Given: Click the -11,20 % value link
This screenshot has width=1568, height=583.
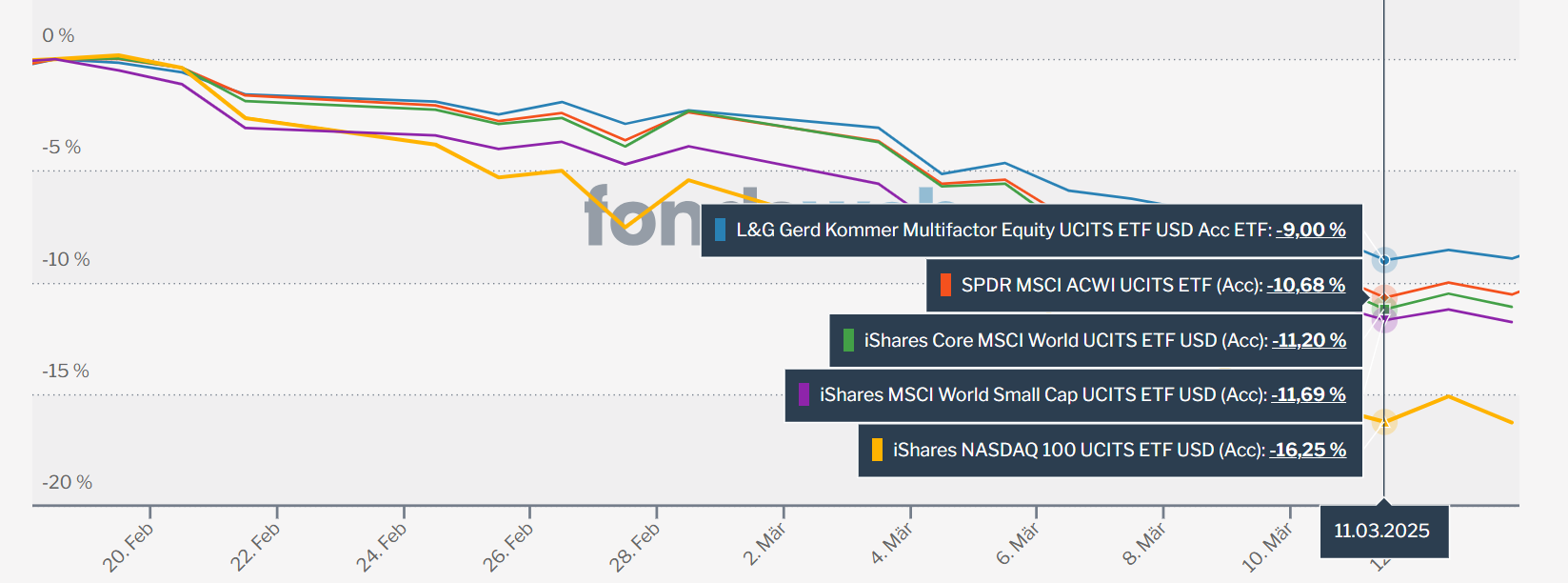Looking at the screenshot, I should pyautogui.click(x=1309, y=340).
